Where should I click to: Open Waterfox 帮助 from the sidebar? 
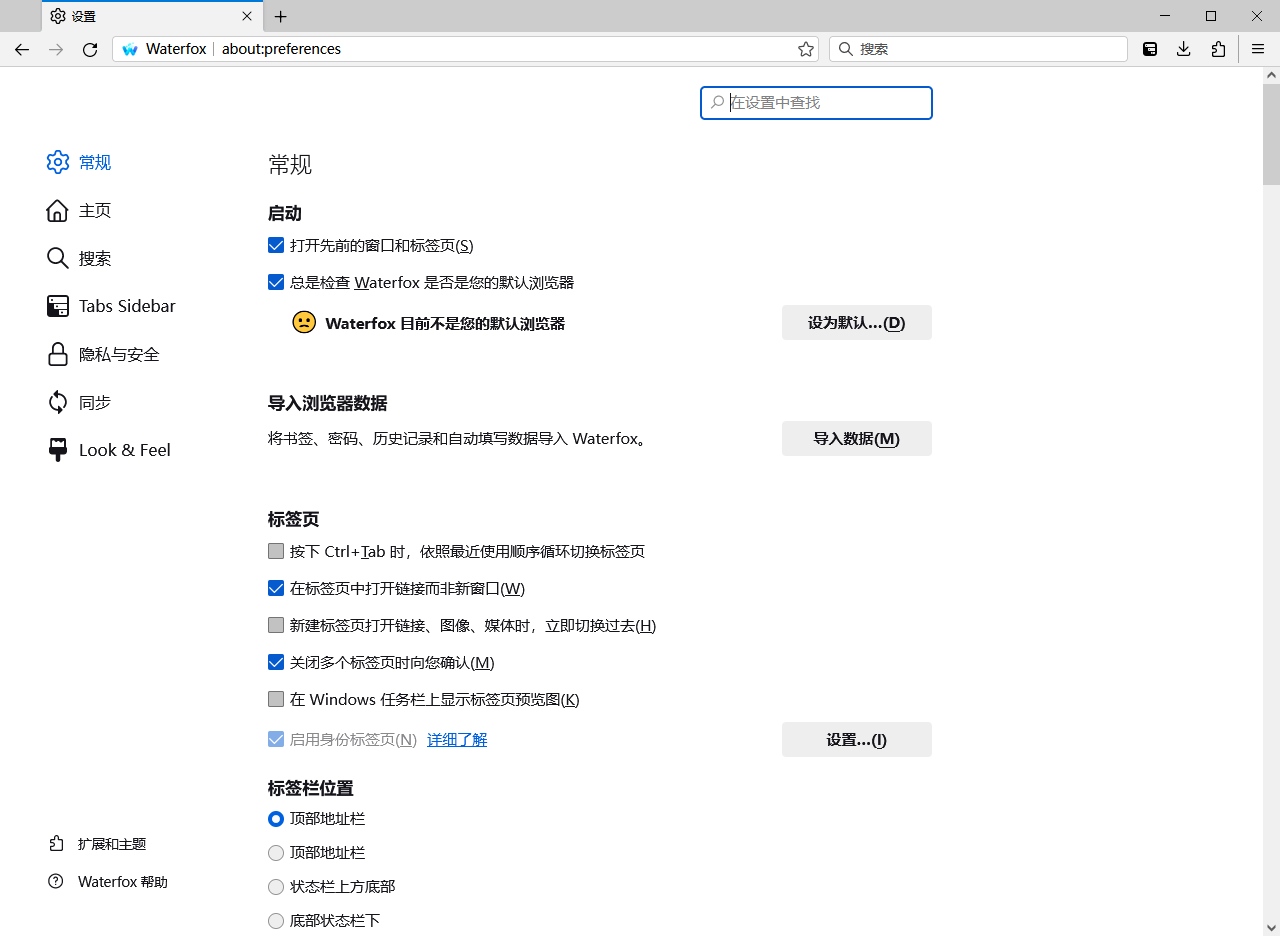[108, 882]
